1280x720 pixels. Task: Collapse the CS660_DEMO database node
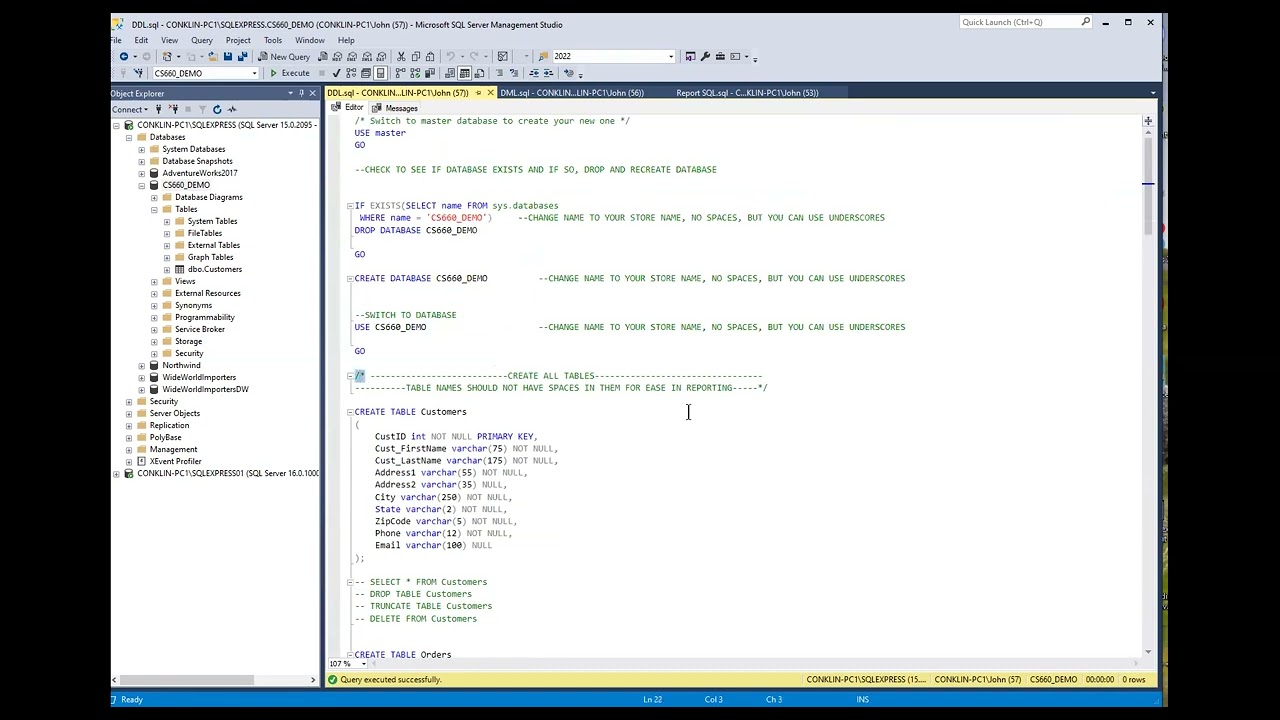[141, 185]
